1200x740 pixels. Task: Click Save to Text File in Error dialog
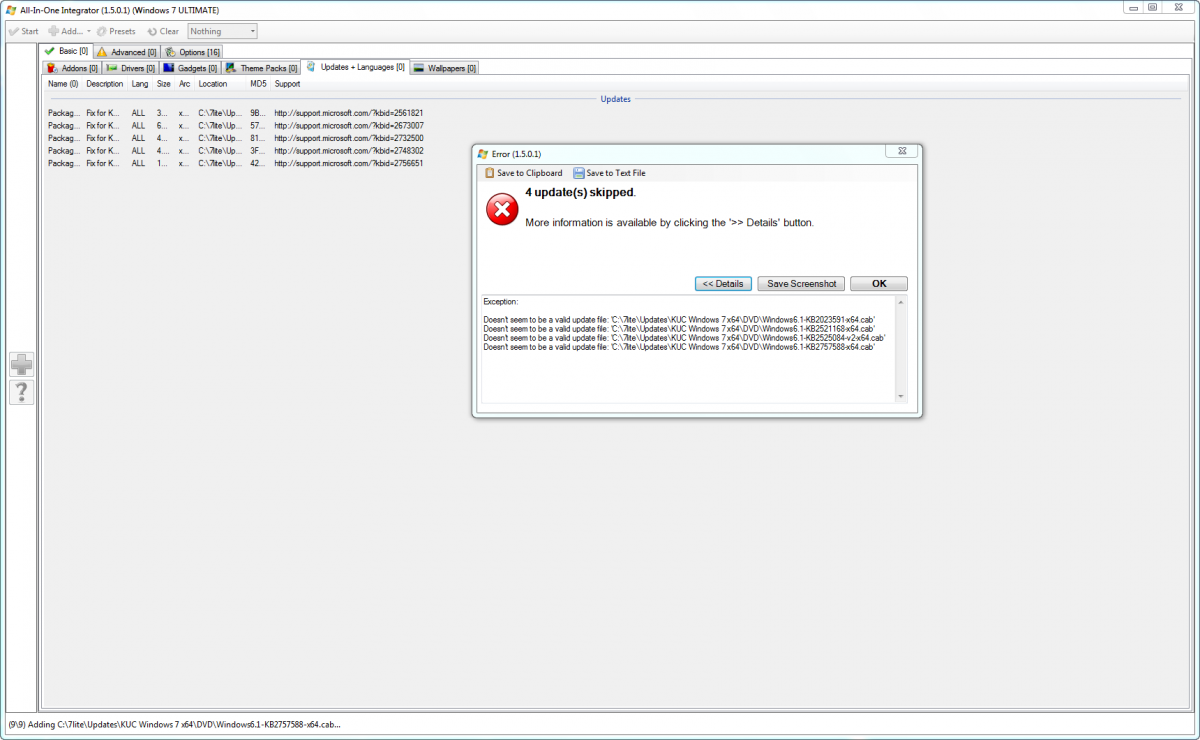coord(609,173)
